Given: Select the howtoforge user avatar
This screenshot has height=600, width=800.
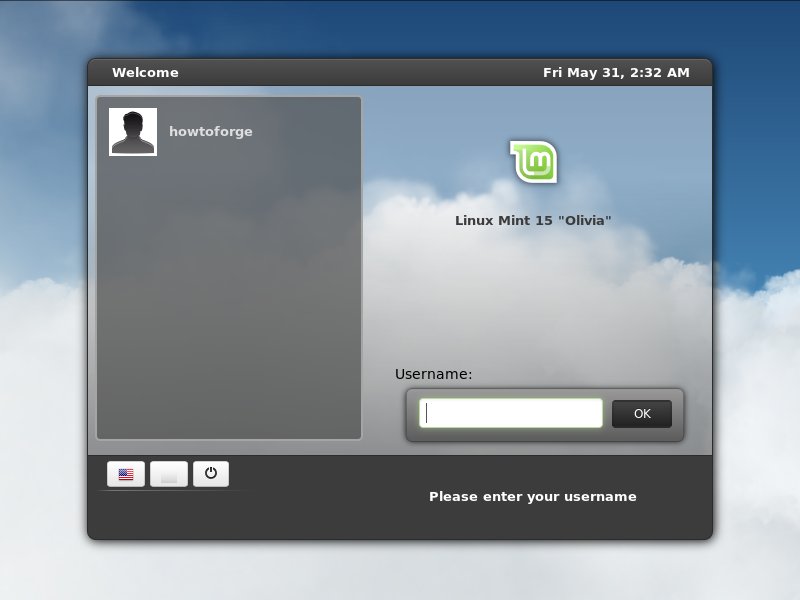Looking at the screenshot, I should click(x=133, y=132).
